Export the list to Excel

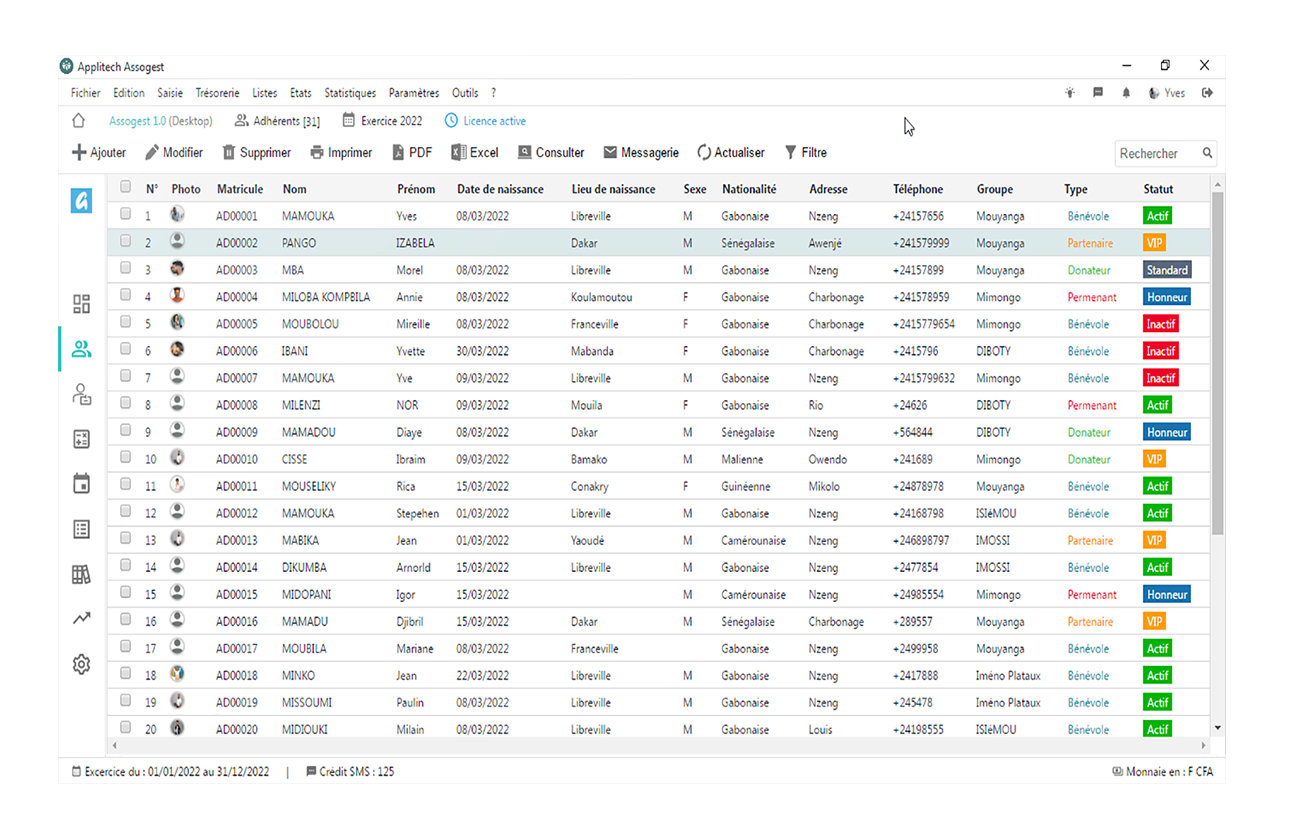pyautogui.click(x=475, y=153)
